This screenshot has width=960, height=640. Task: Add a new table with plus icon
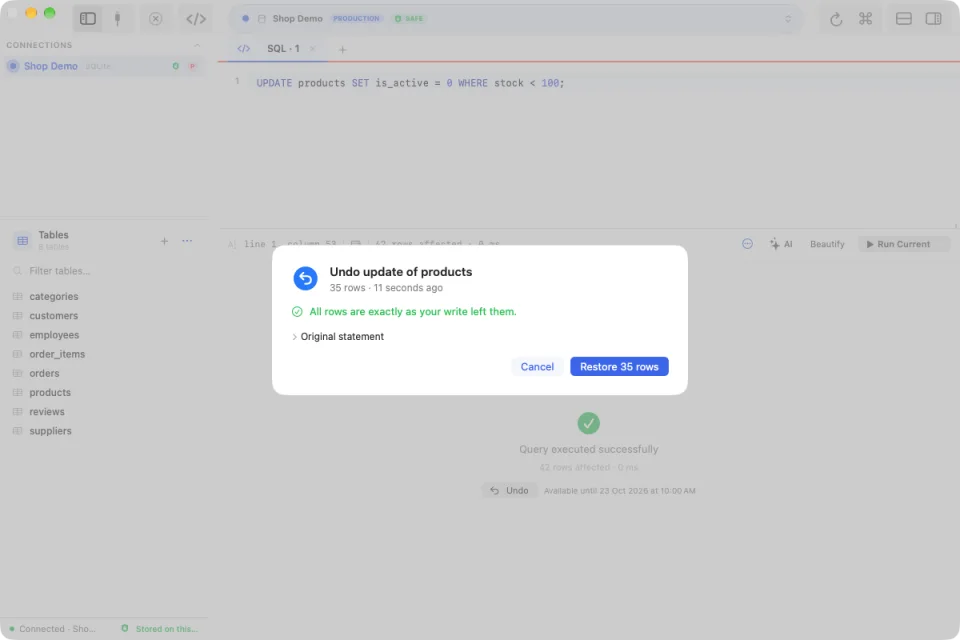point(164,241)
